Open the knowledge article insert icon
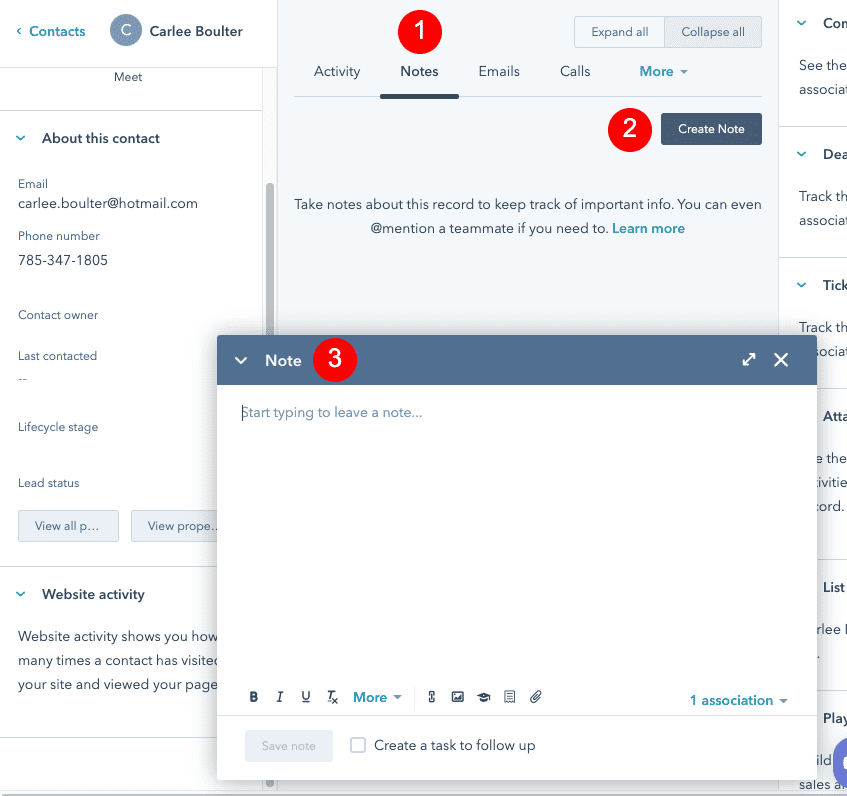The image size is (847, 796). tap(483, 697)
